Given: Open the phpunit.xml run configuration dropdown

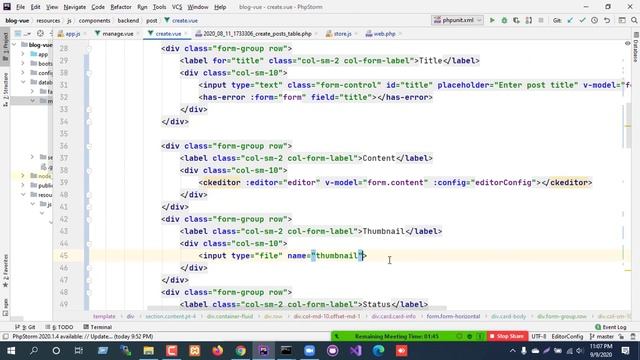Looking at the screenshot, I should pos(458,20).
